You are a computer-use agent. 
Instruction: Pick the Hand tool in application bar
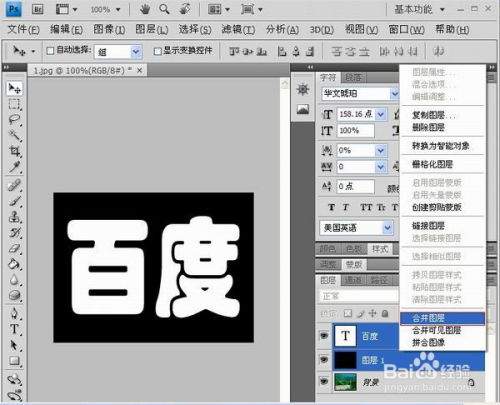click(145, 9)
